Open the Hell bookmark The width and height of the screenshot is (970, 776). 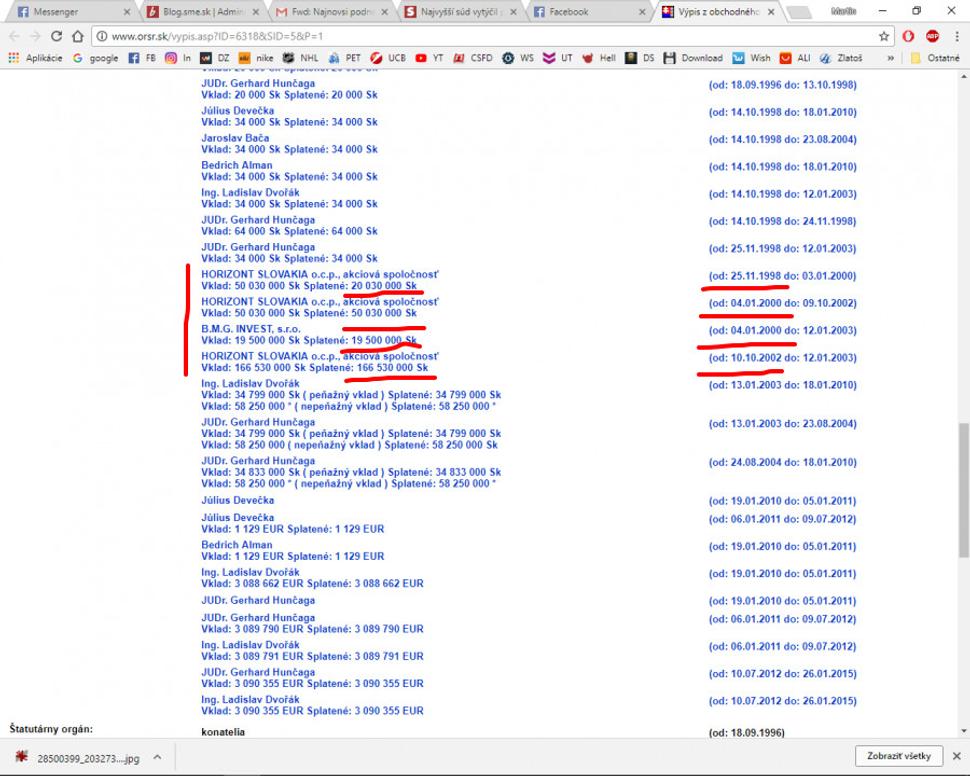click(599, 58)
